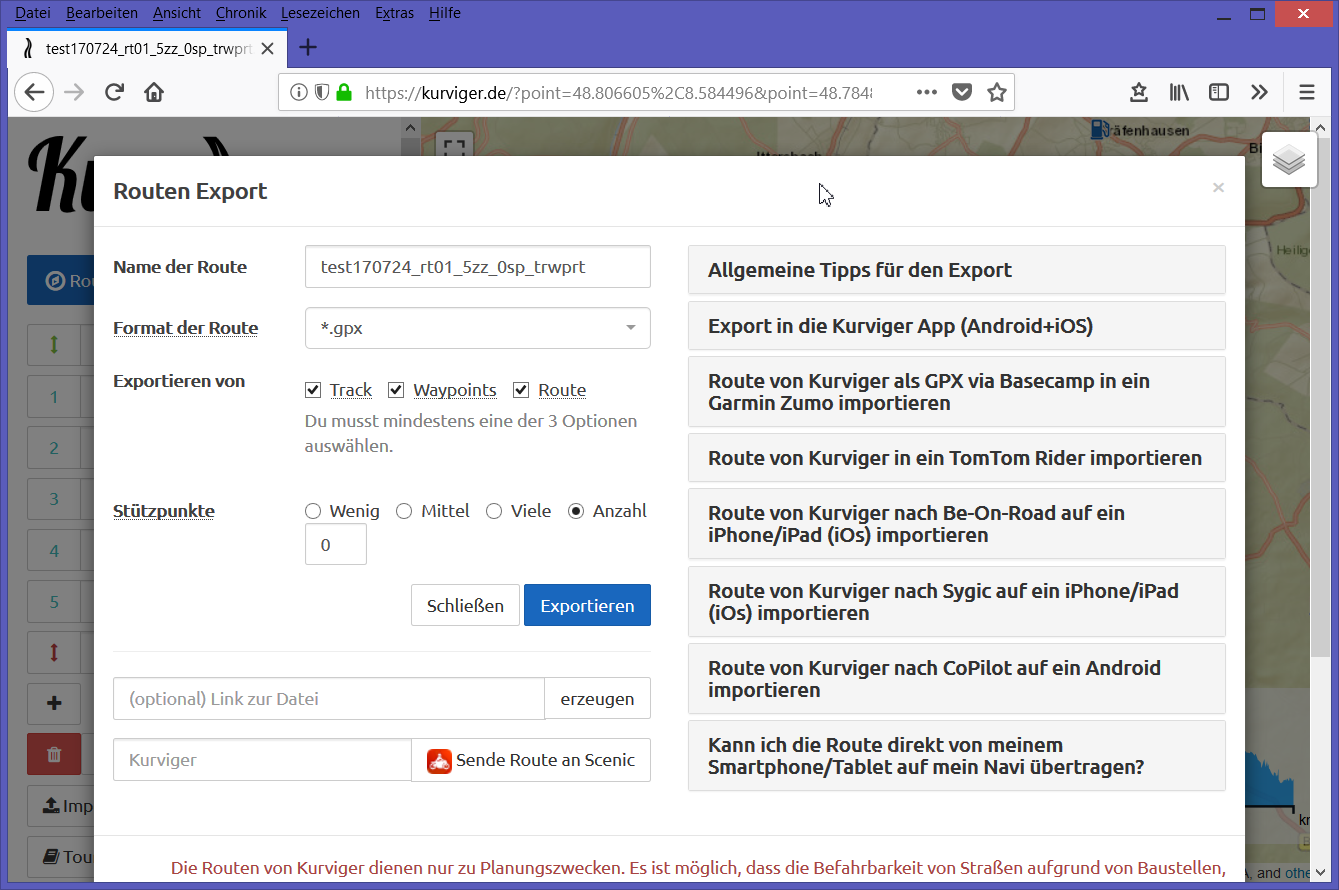The height and width of the screenshot is (890, 1339).
Task: Open the Firefox hamburger menu
Action: click(x=1306, y=93)
